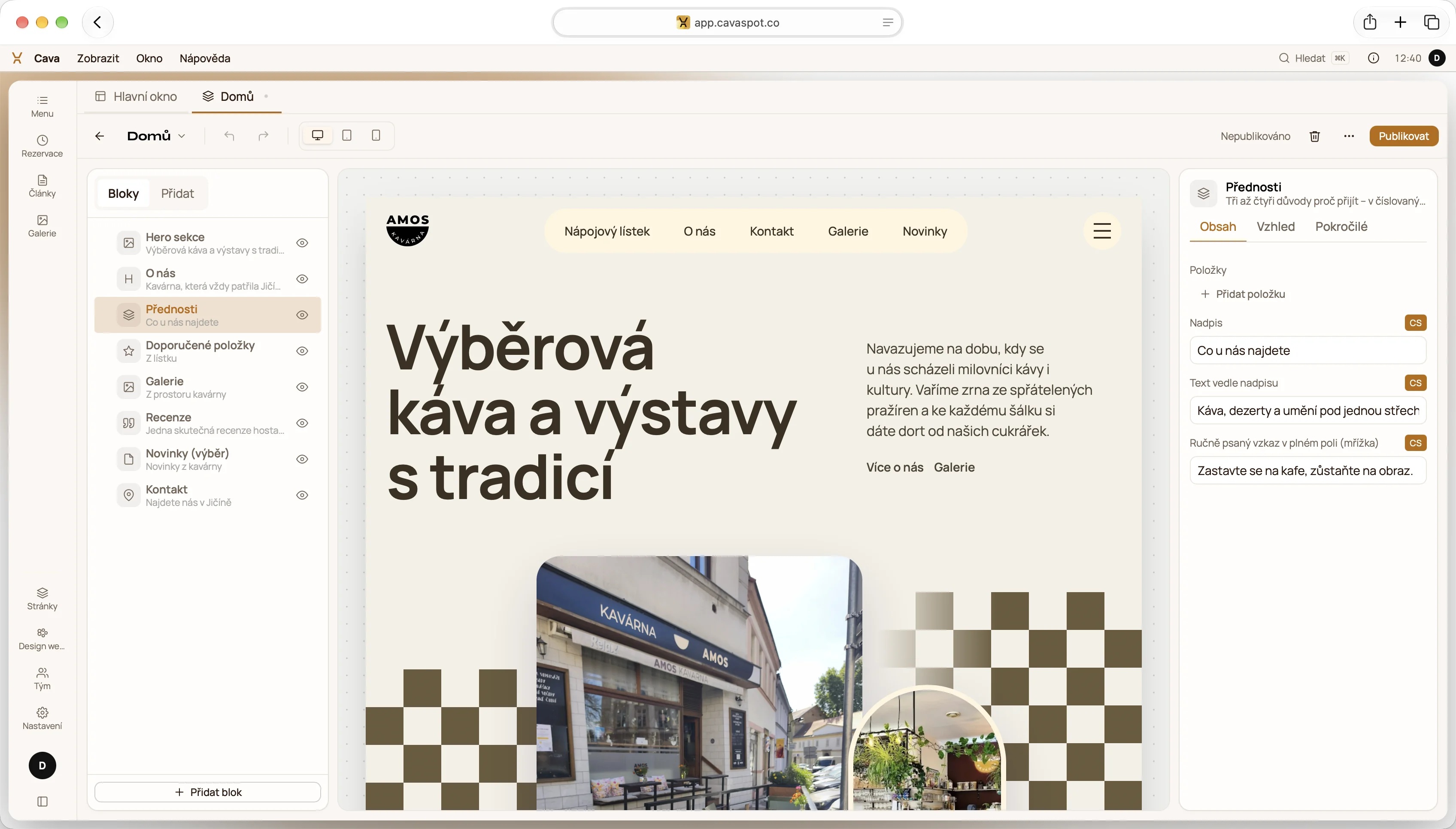Open Galerie in the left sidebar
Image resolution: width=1456 pixels, height=829 pixels.
(42, 226)
